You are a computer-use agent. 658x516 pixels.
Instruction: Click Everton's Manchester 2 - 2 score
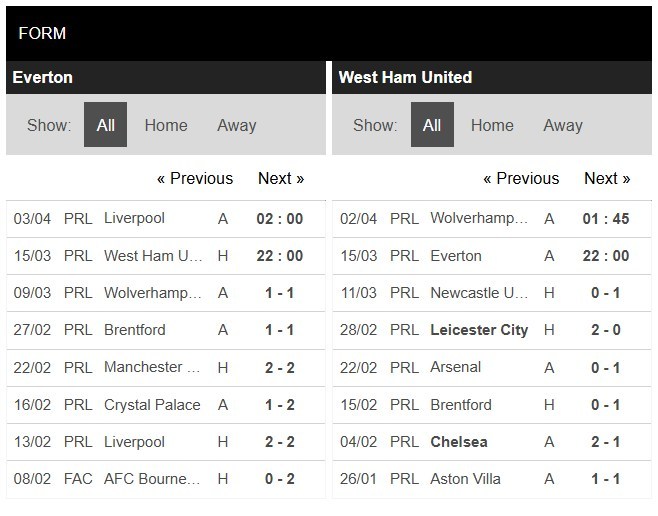click(x=279, y=367)
